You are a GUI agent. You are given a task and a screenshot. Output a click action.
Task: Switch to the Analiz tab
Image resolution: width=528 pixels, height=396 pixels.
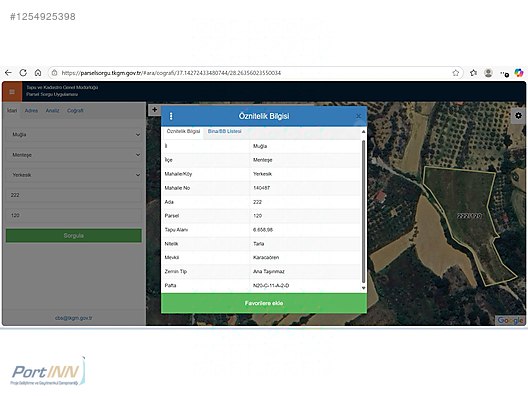point(53,110)
